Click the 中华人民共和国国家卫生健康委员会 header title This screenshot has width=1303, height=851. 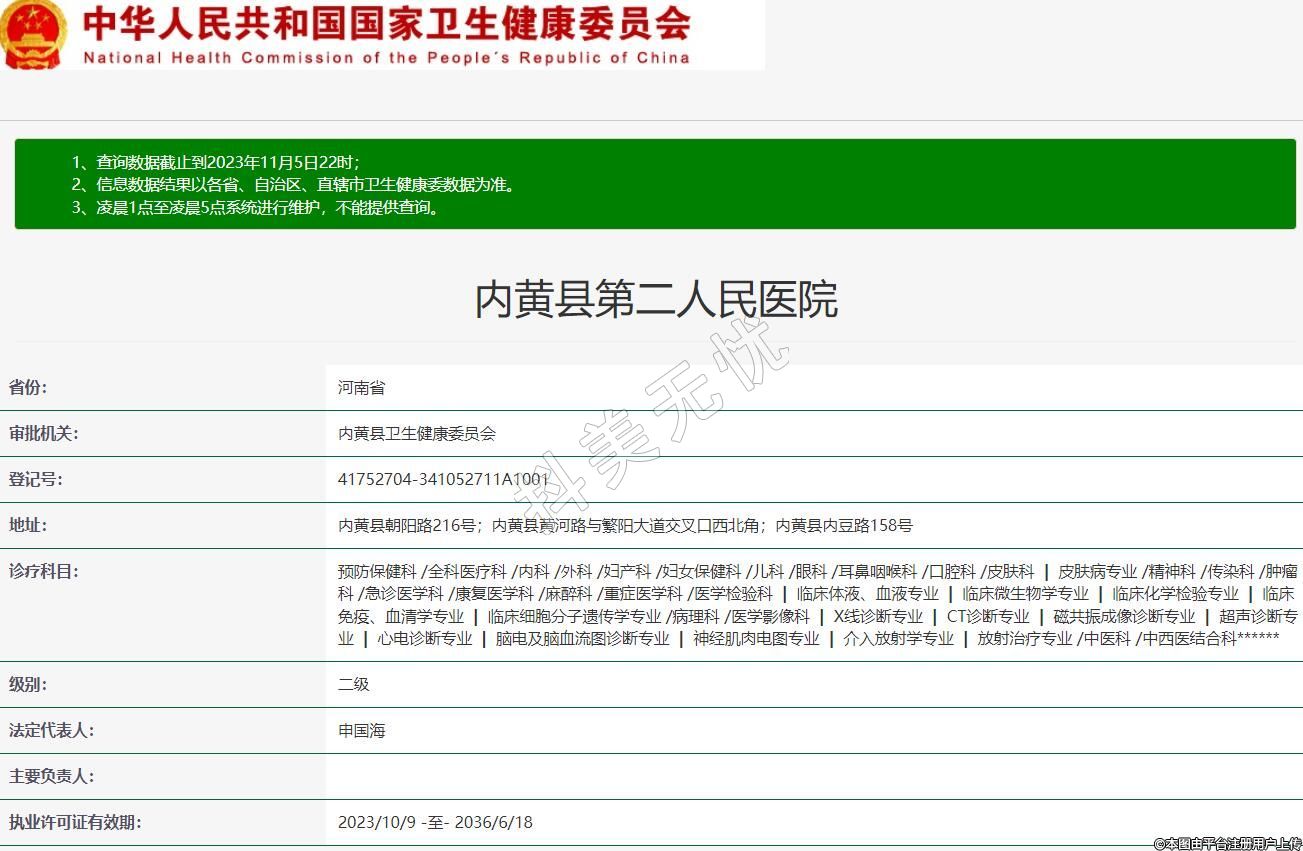(x=386, y=22)
